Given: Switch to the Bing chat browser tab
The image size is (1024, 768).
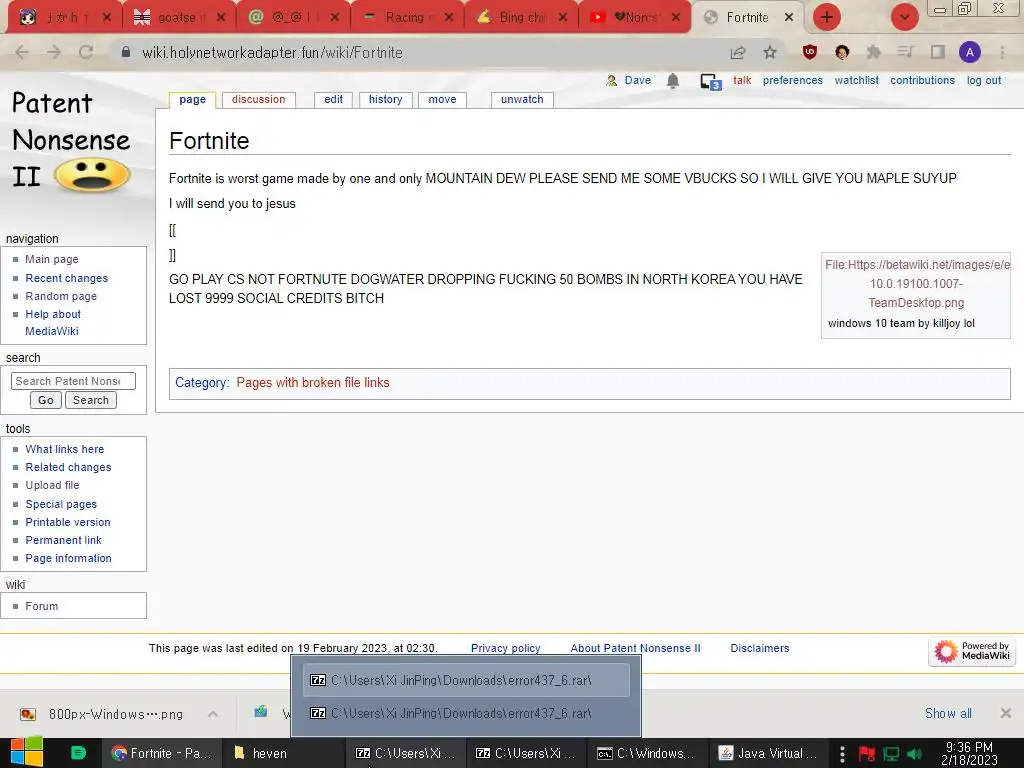Looking at the screenshot, I should 521,17.
